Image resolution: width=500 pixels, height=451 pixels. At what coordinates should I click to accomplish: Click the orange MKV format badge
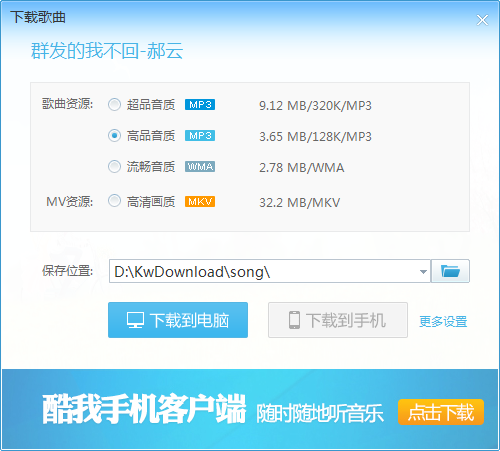pos(200,202)
